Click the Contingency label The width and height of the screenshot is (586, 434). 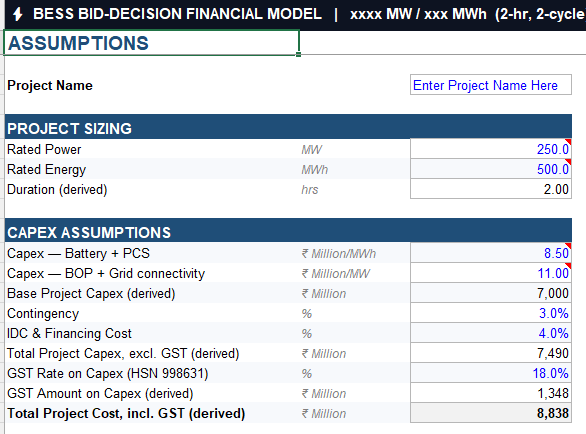pos(43,313)
